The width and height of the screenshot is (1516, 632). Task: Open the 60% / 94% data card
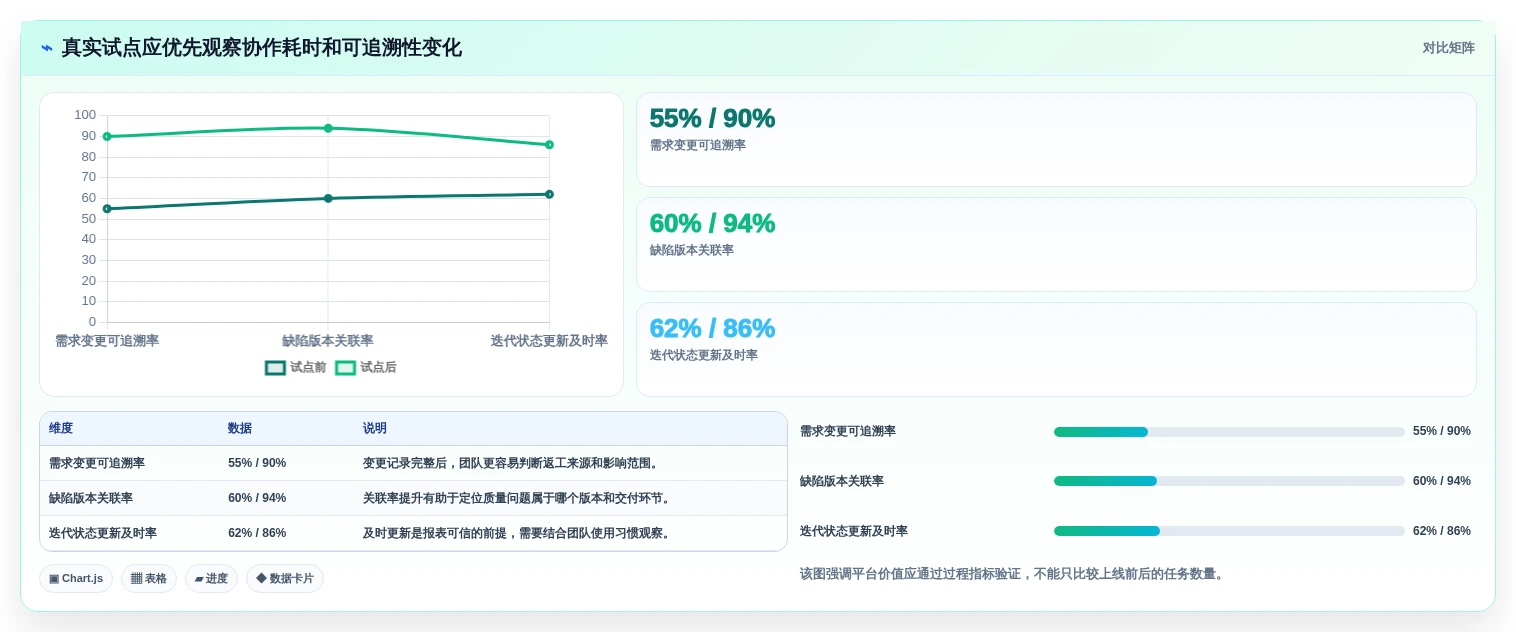click(x=1056, y=245)
